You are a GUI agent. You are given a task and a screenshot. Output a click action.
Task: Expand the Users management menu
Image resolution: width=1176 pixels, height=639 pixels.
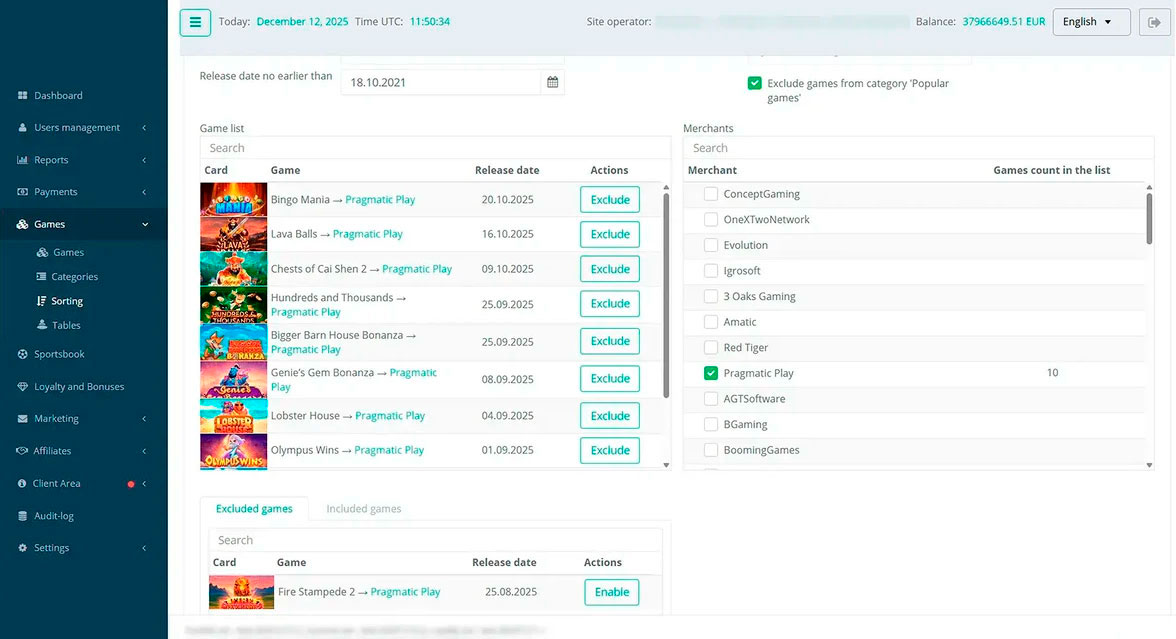(x=82, y=128)
